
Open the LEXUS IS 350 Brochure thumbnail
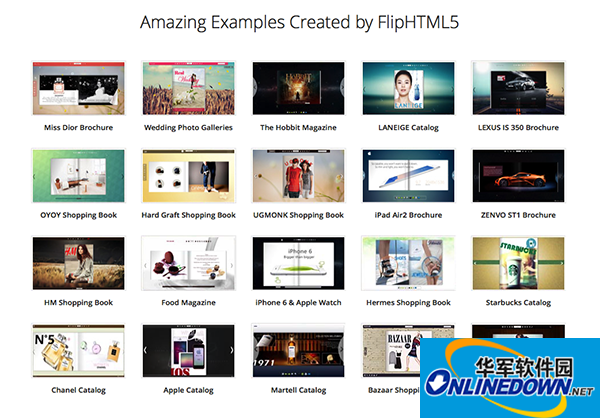[518, 88]
